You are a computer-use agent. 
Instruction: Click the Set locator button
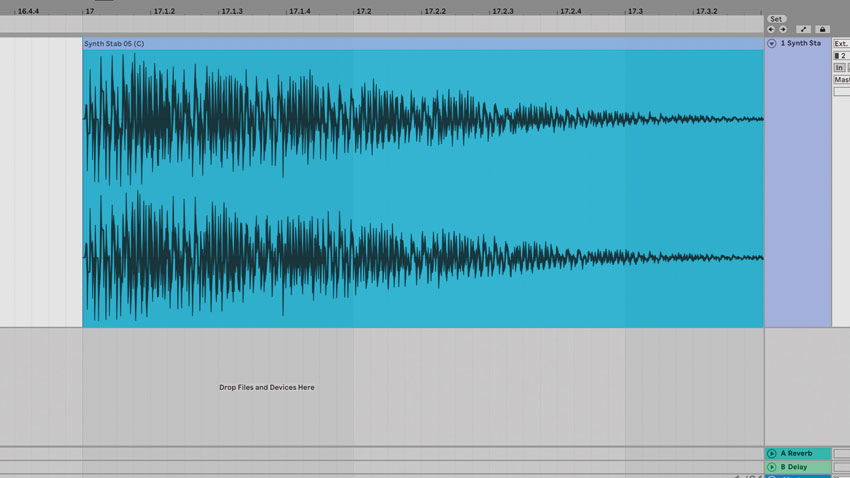tap(776, 19)
